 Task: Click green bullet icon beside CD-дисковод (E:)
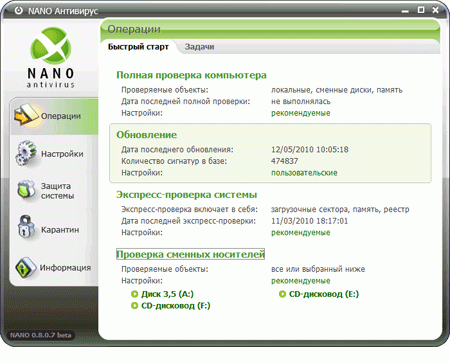coord(282,294)
